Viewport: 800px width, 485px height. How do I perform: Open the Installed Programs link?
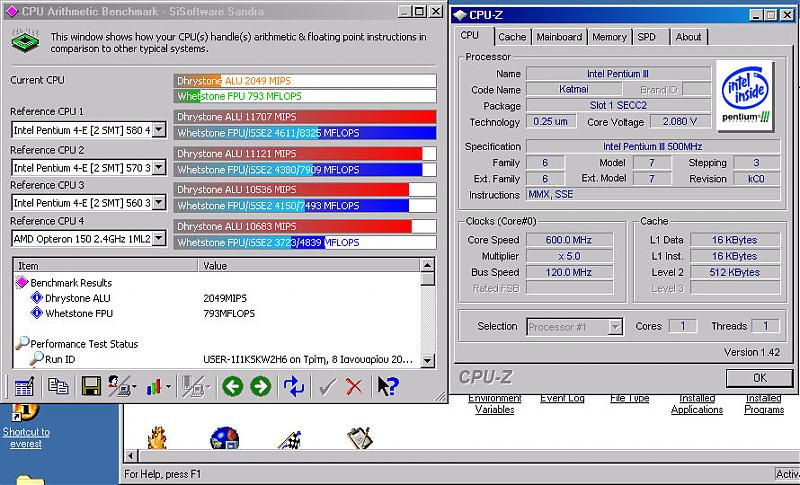[x=764, y=403]
